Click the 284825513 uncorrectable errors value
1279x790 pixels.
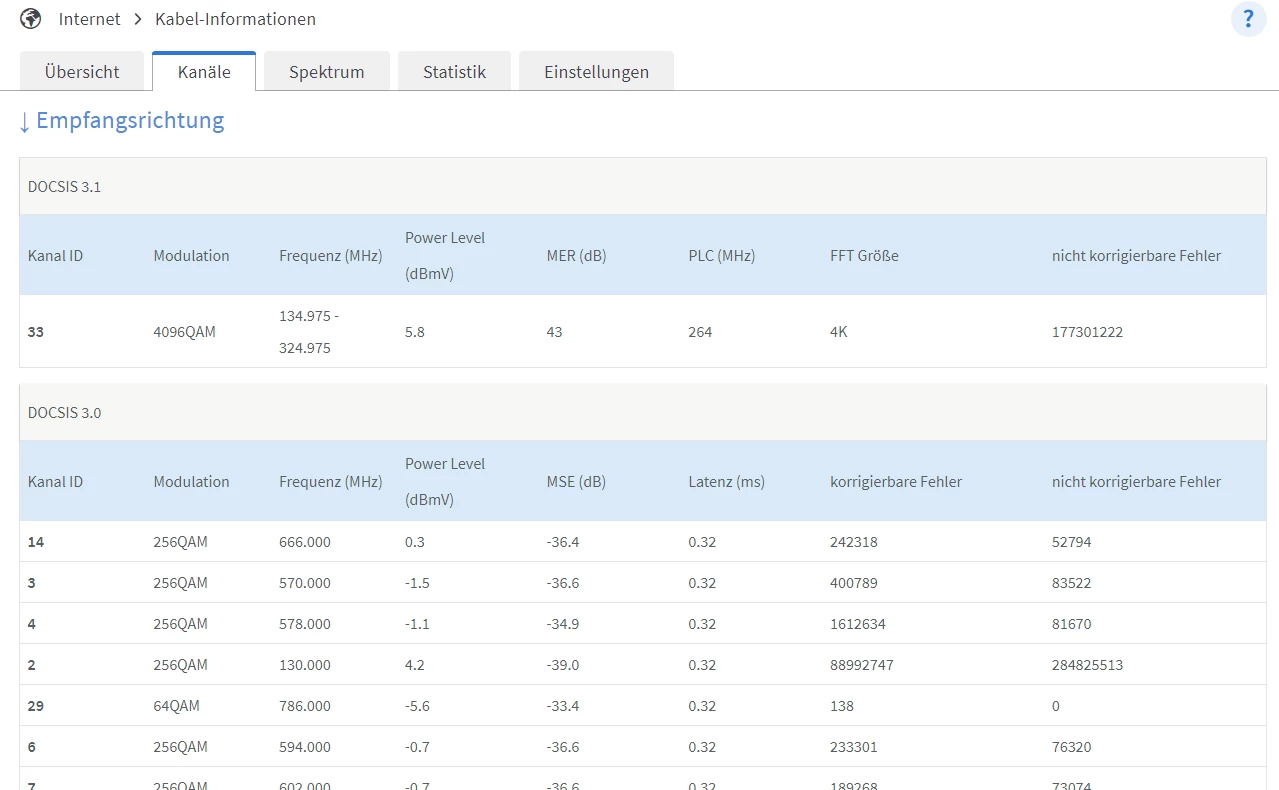(x=1087, y=665)
